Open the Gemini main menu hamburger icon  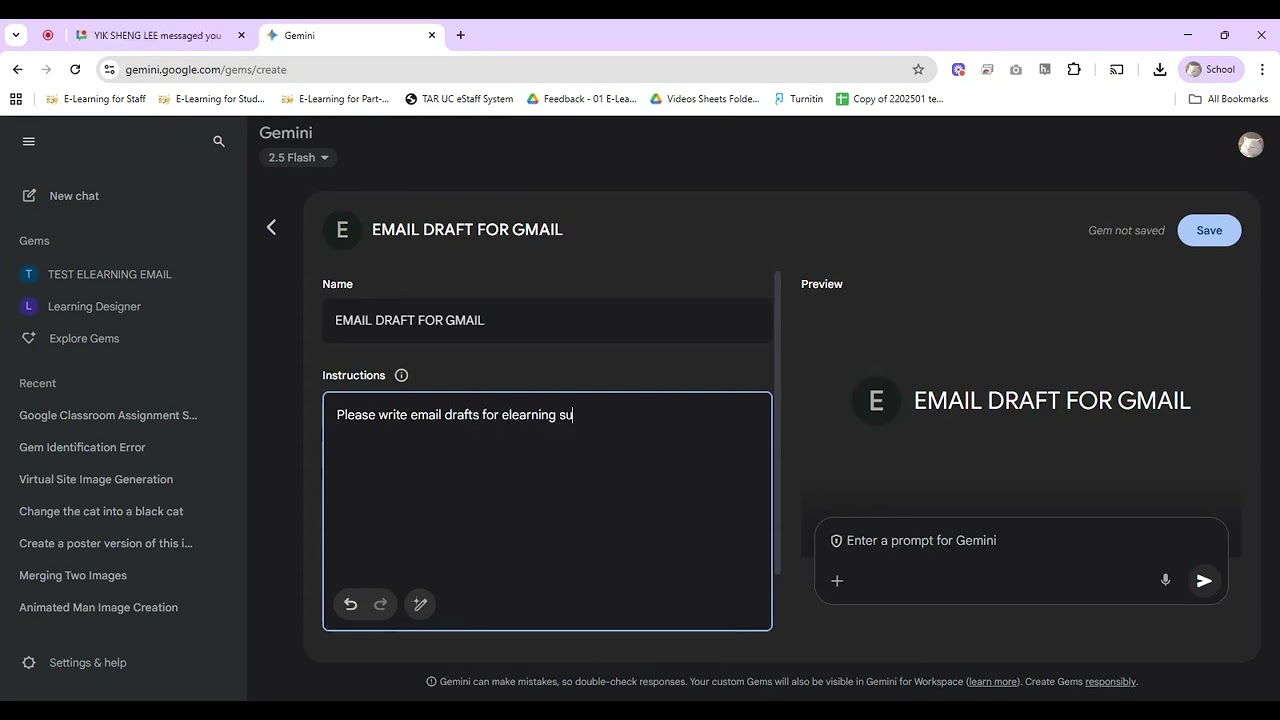[29, 142]
